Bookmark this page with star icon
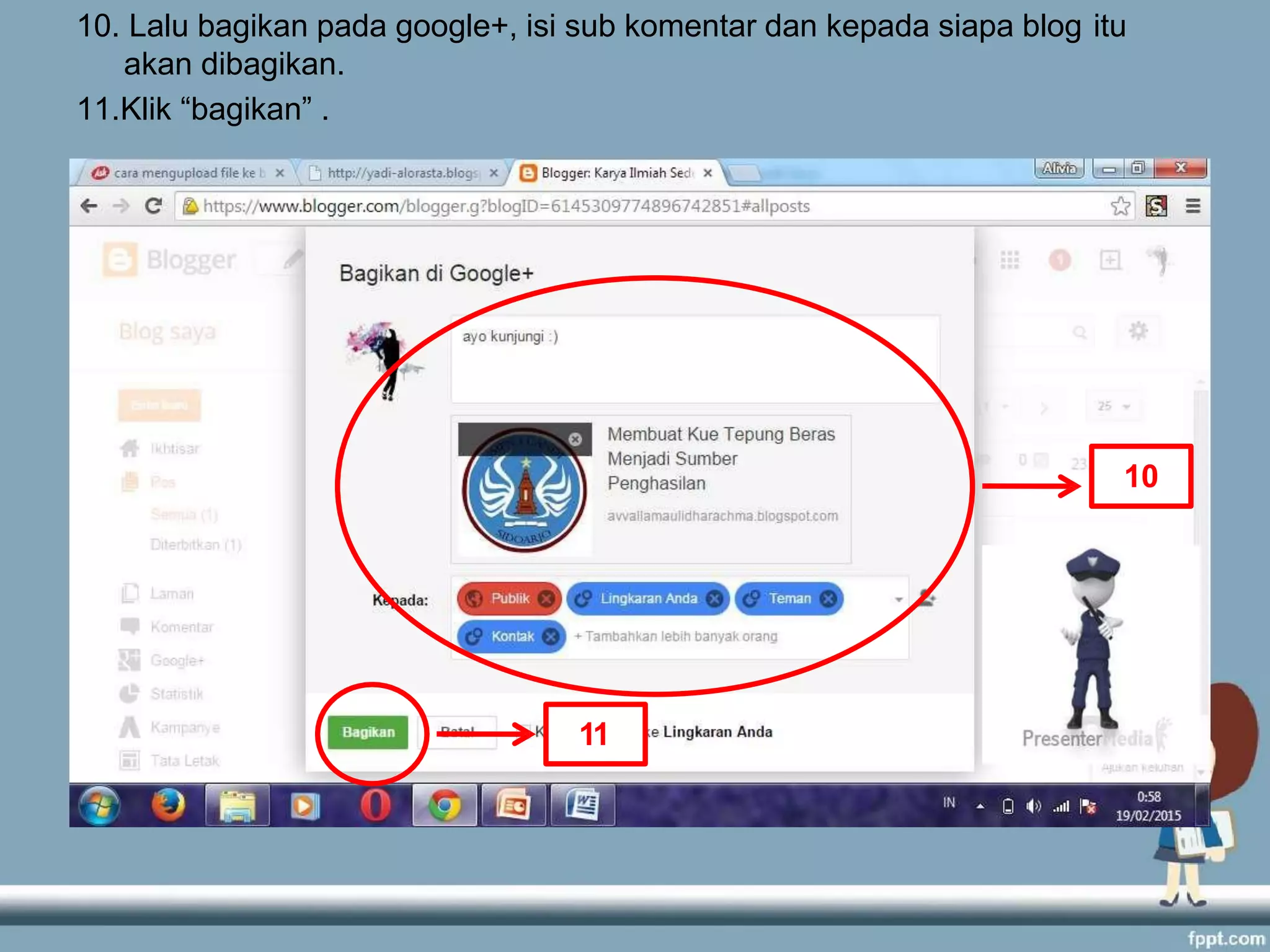 [x=1120, y=206]
